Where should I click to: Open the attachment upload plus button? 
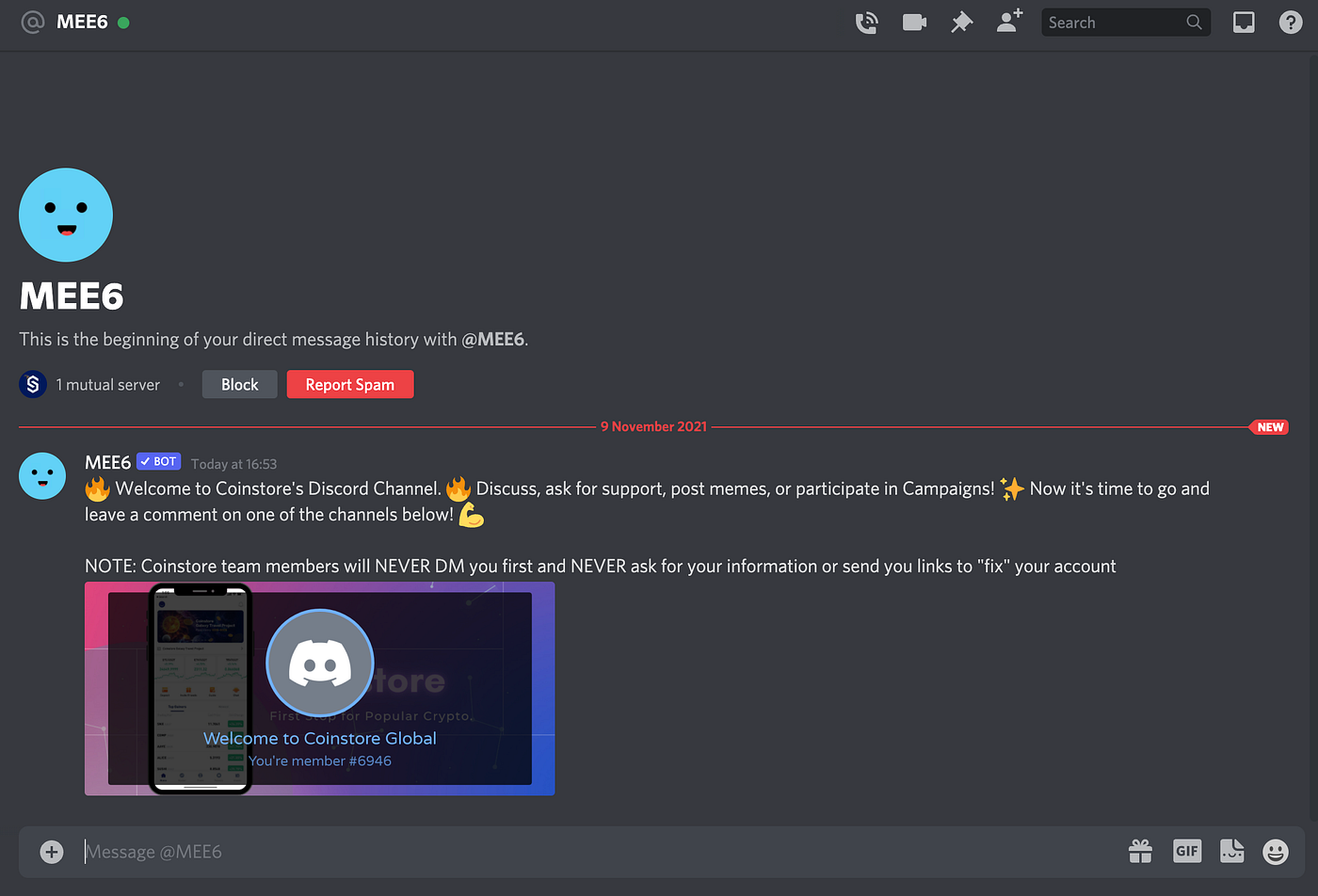[x=52, y=852]
